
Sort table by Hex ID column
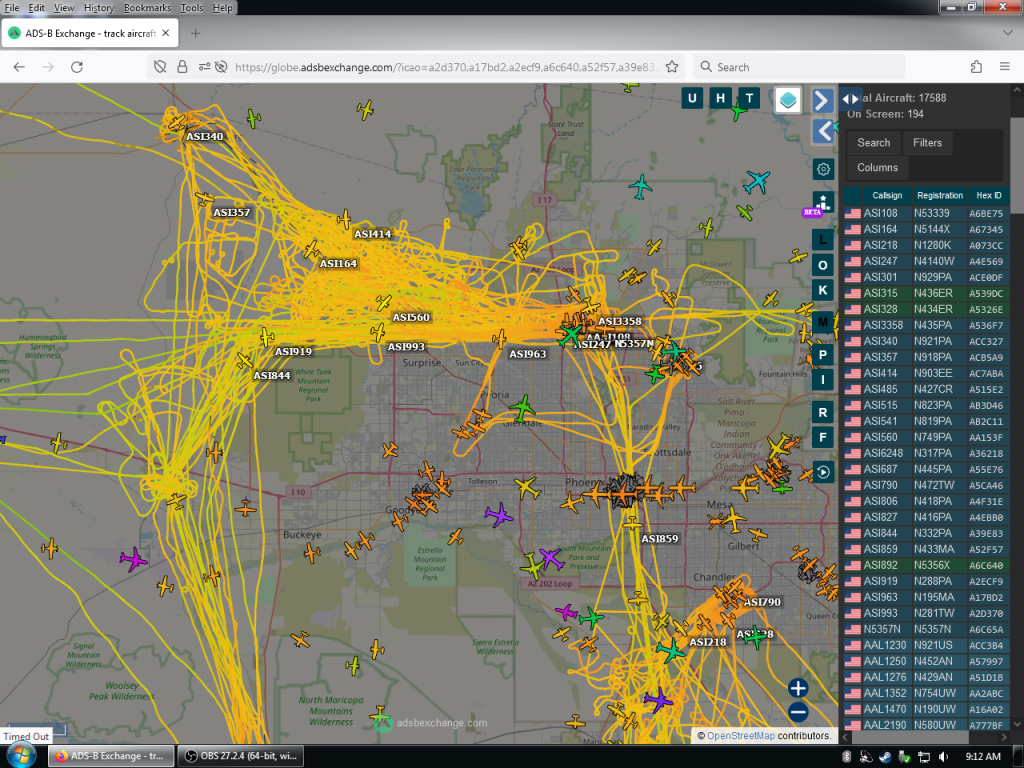pos(989,195)
